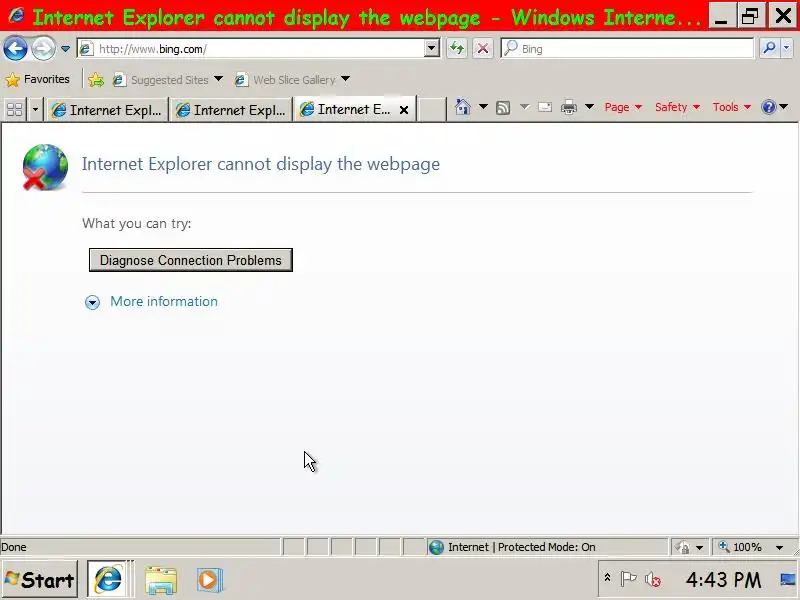Close the active tab with its X
800x600 pixels.
tap(404, 110)
